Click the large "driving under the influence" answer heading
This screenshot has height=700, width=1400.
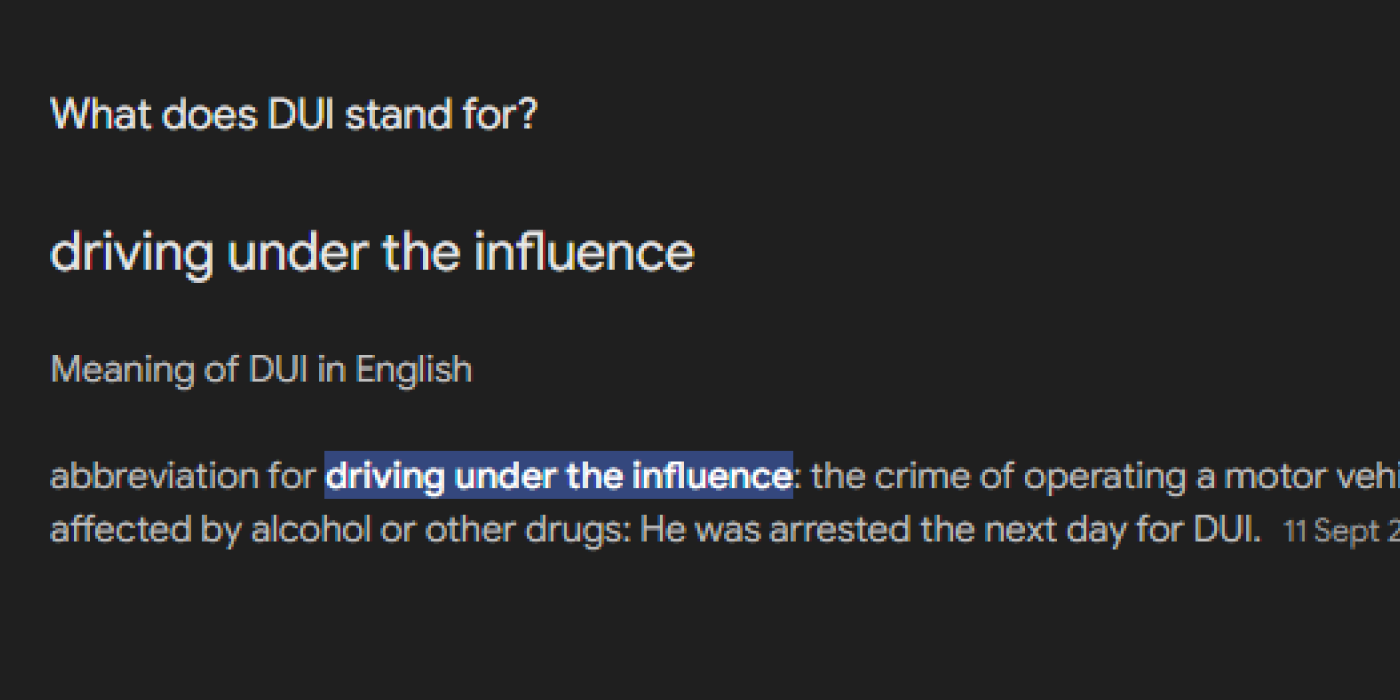tap(372, 253)
